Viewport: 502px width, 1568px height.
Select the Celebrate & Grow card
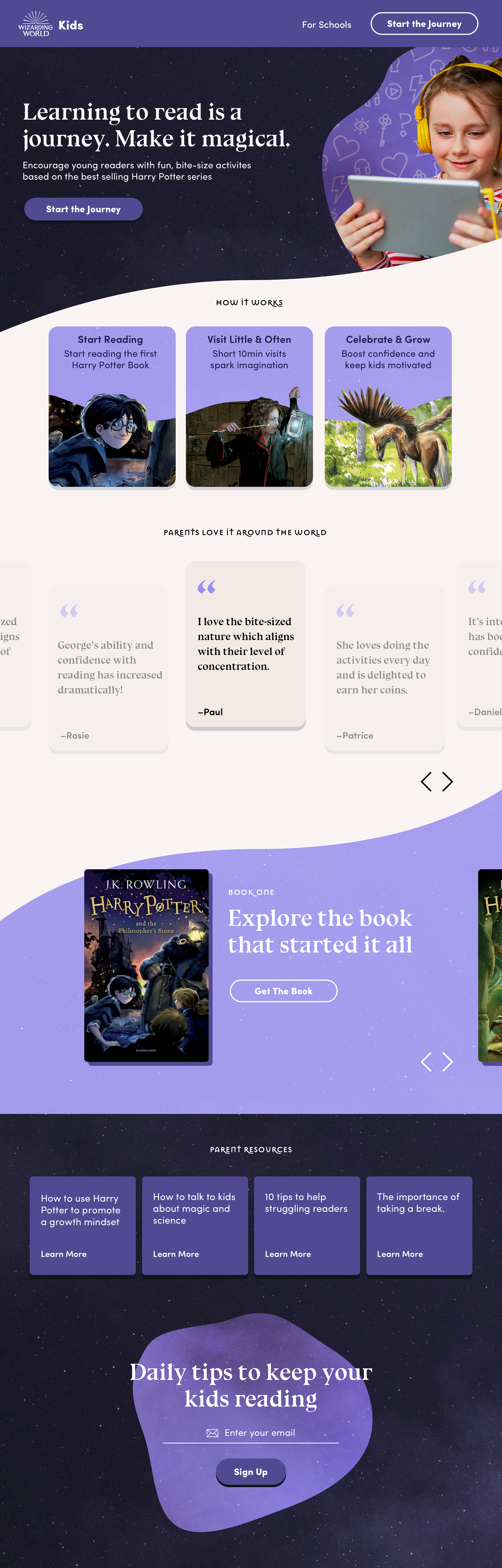tap(388, 407)
